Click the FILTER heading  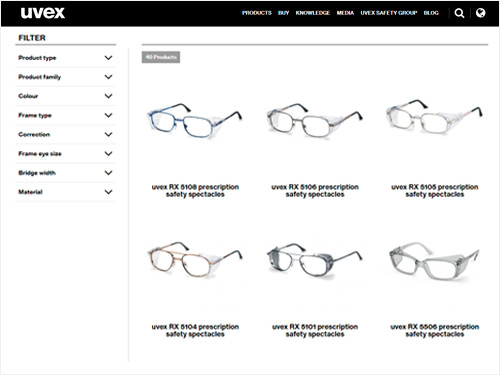[x=32, y=38]
